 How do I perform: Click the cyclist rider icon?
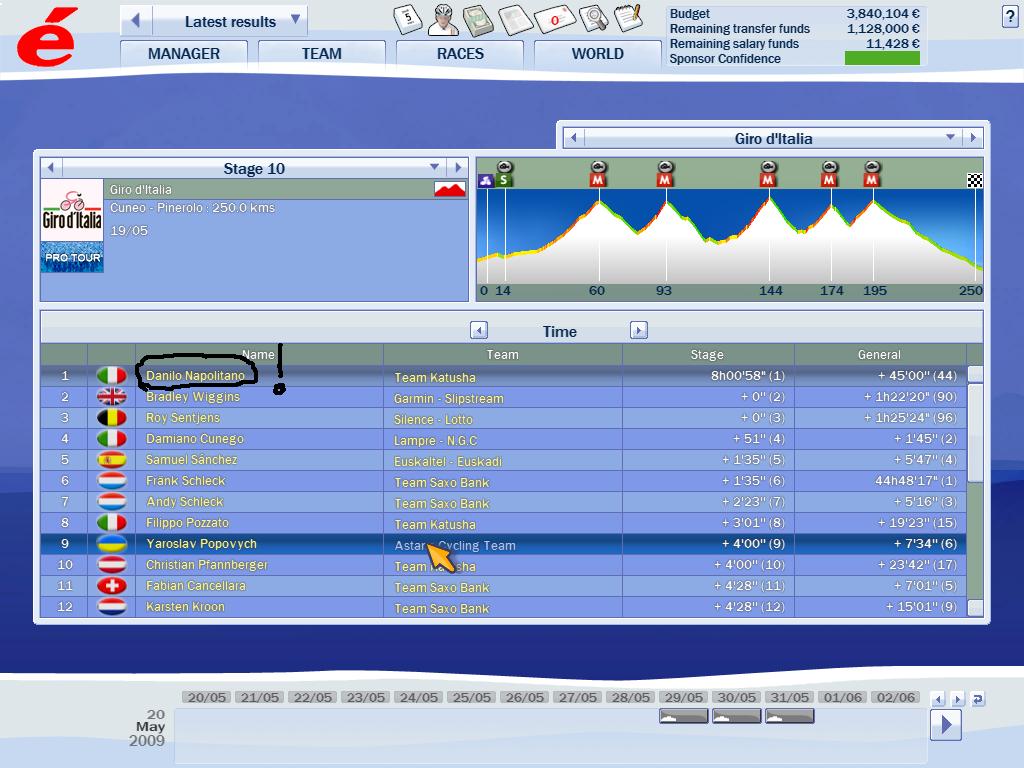coord(442,18)
